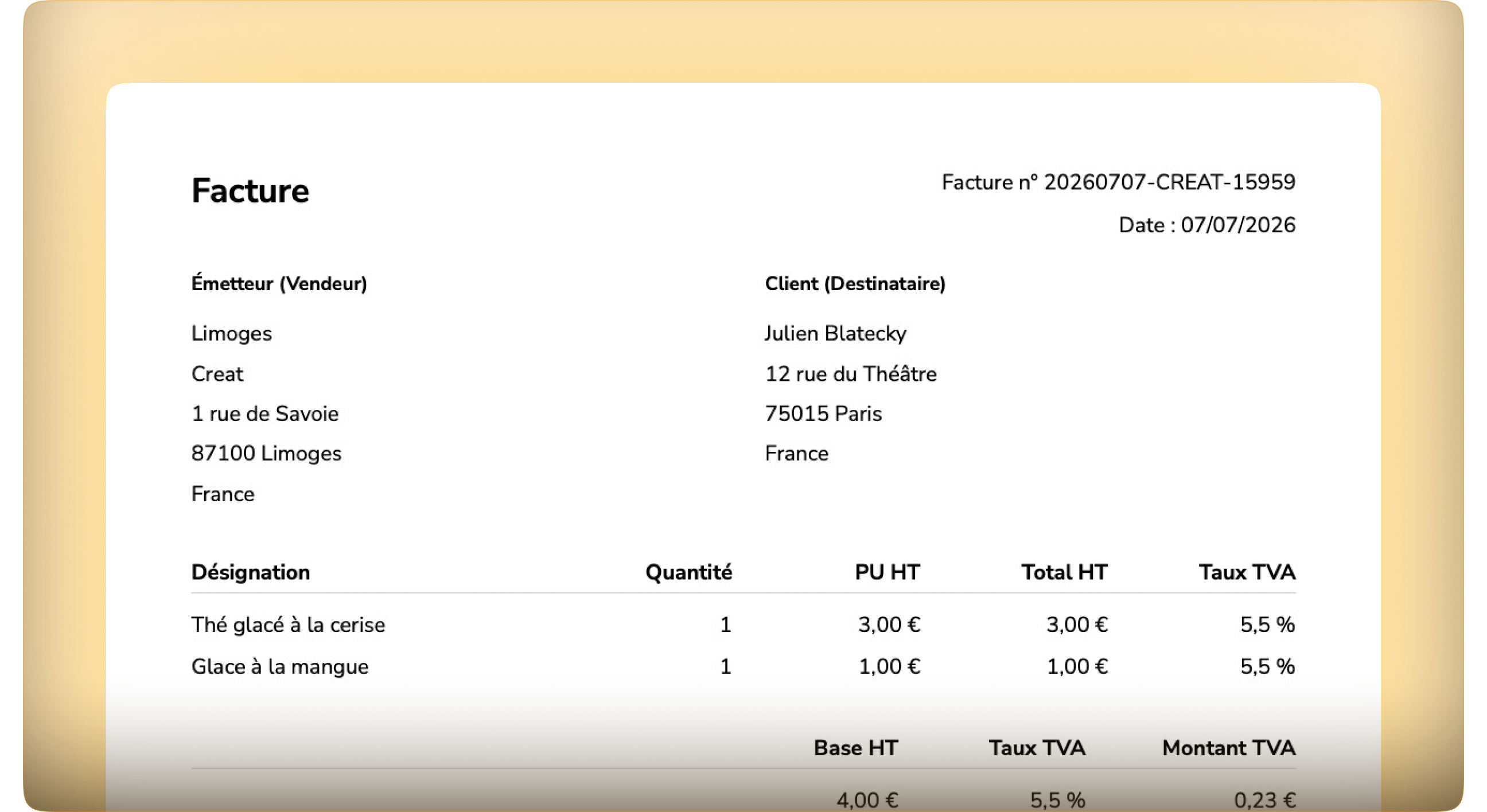This screenshot has height=812, width=1487.
Task: Click 5,5 % rate on Thé glacé row
Action: pyautogui.click(x=1268, y=625)
